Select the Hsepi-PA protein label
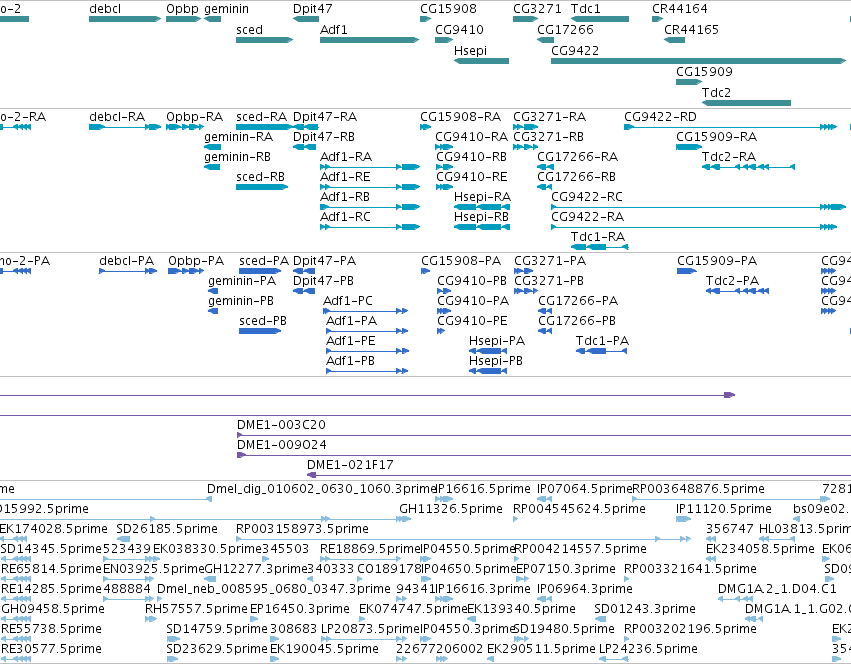Viewport: 851px width, 664px height. (497, 341)
